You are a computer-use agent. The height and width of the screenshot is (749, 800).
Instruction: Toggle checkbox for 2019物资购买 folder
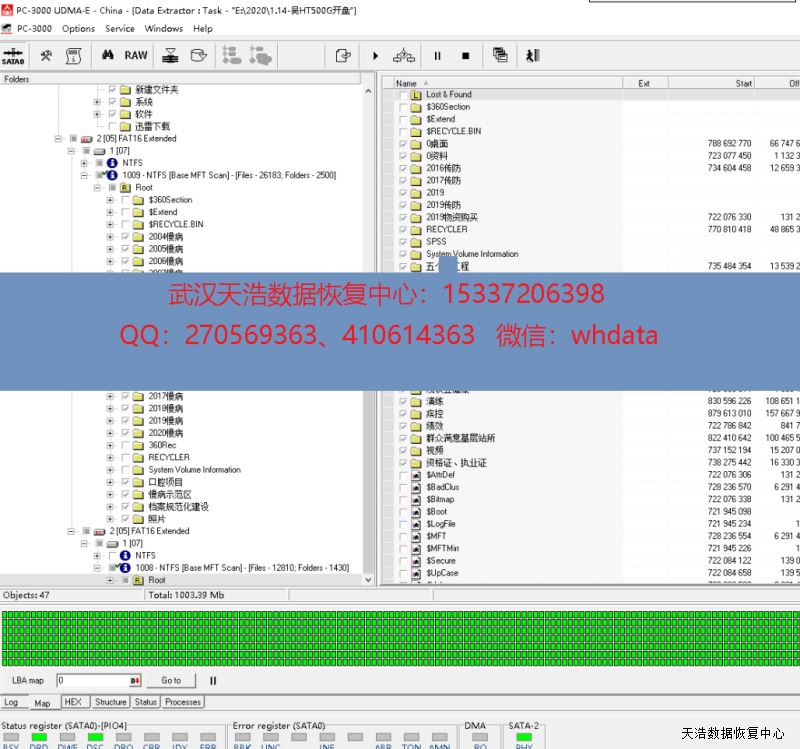[403, 217]
